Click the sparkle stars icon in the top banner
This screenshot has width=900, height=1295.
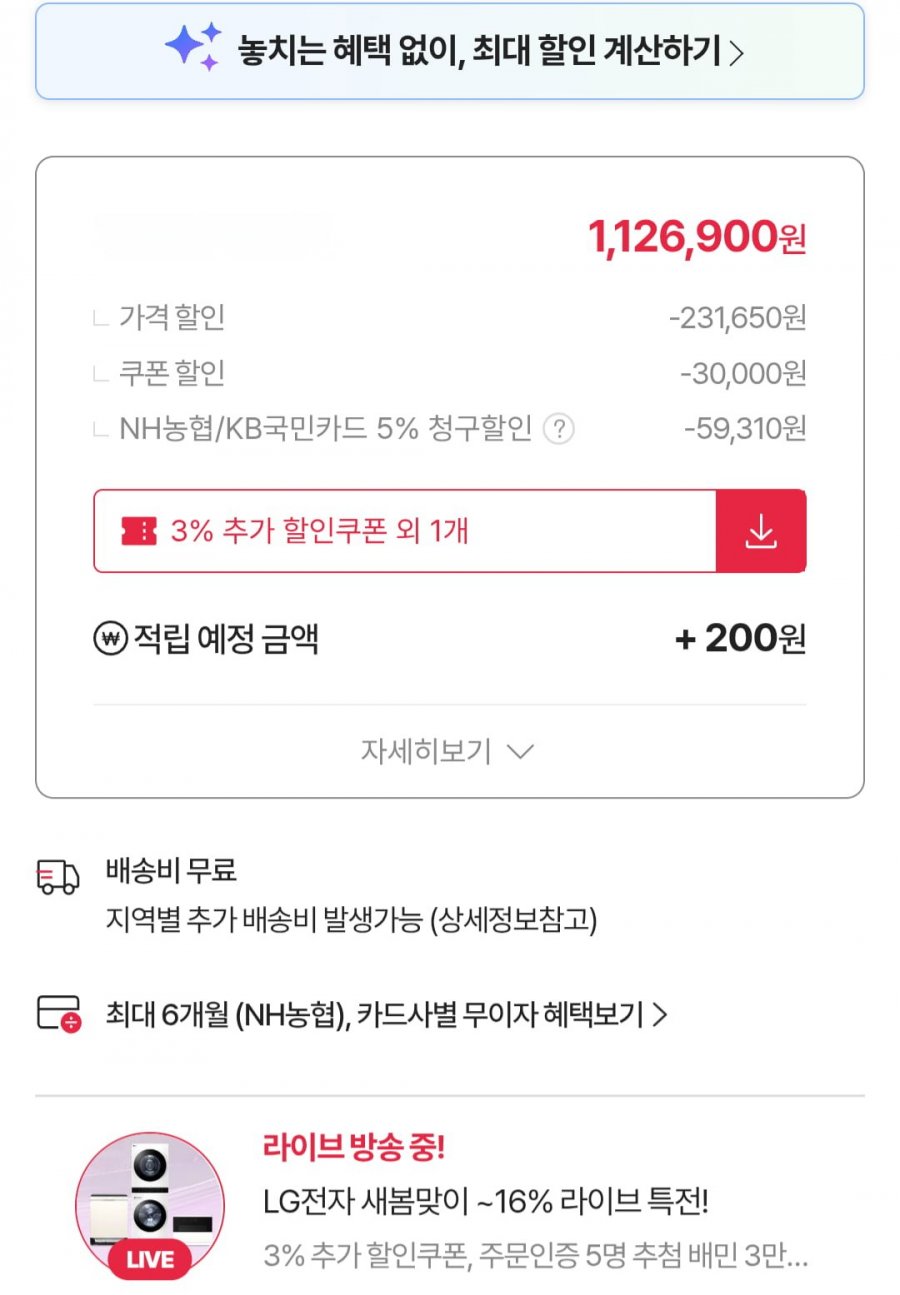(192, 47)
